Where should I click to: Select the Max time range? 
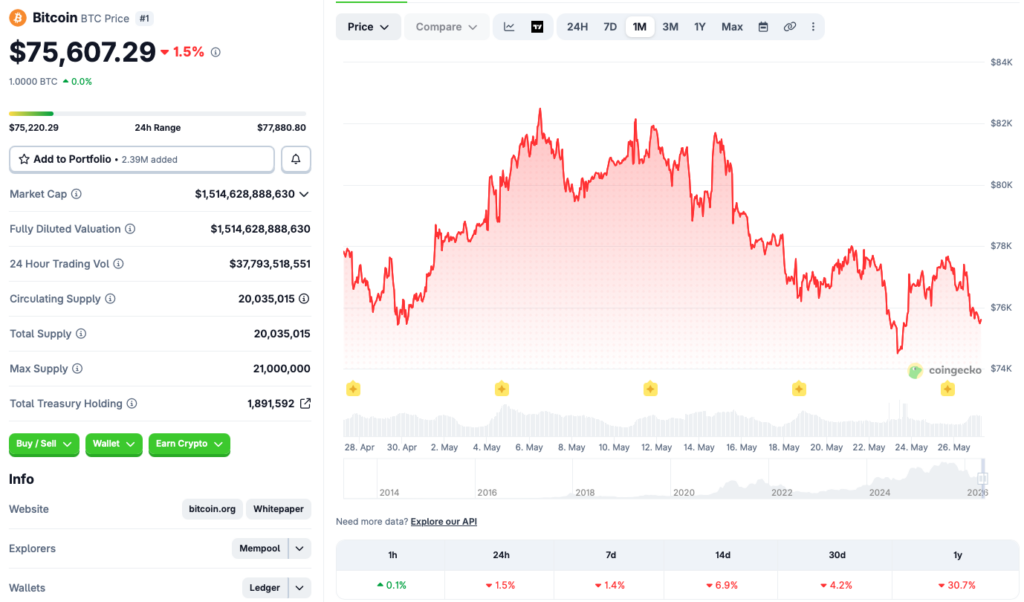click(x=732, y=27)
